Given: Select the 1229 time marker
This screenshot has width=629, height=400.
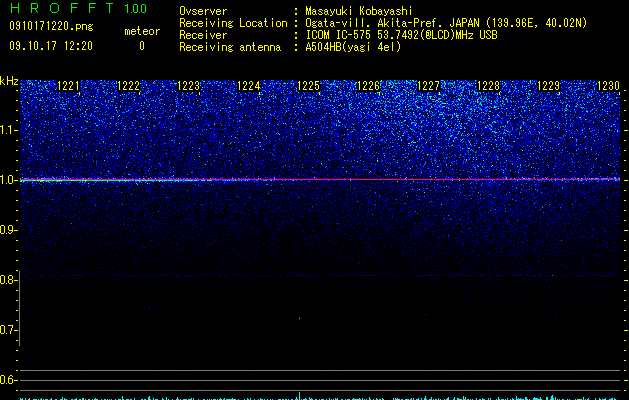Looking at the screenshot, I should point(548,86).
